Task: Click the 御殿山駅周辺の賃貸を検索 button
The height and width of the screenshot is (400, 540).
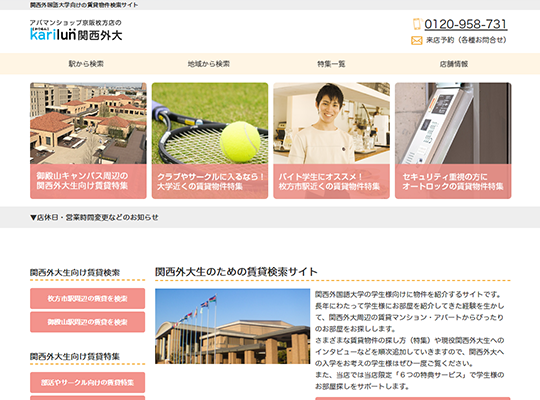Action: [87, 322]
